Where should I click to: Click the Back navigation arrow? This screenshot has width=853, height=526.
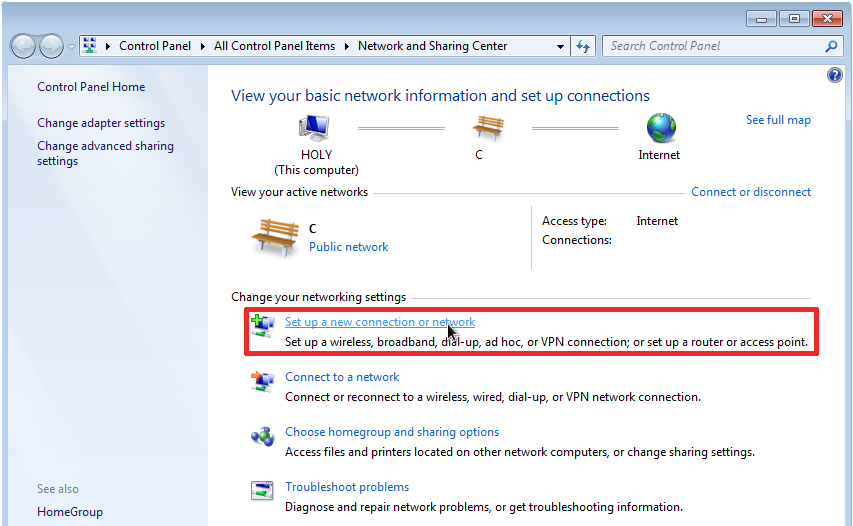click(23, 47)
